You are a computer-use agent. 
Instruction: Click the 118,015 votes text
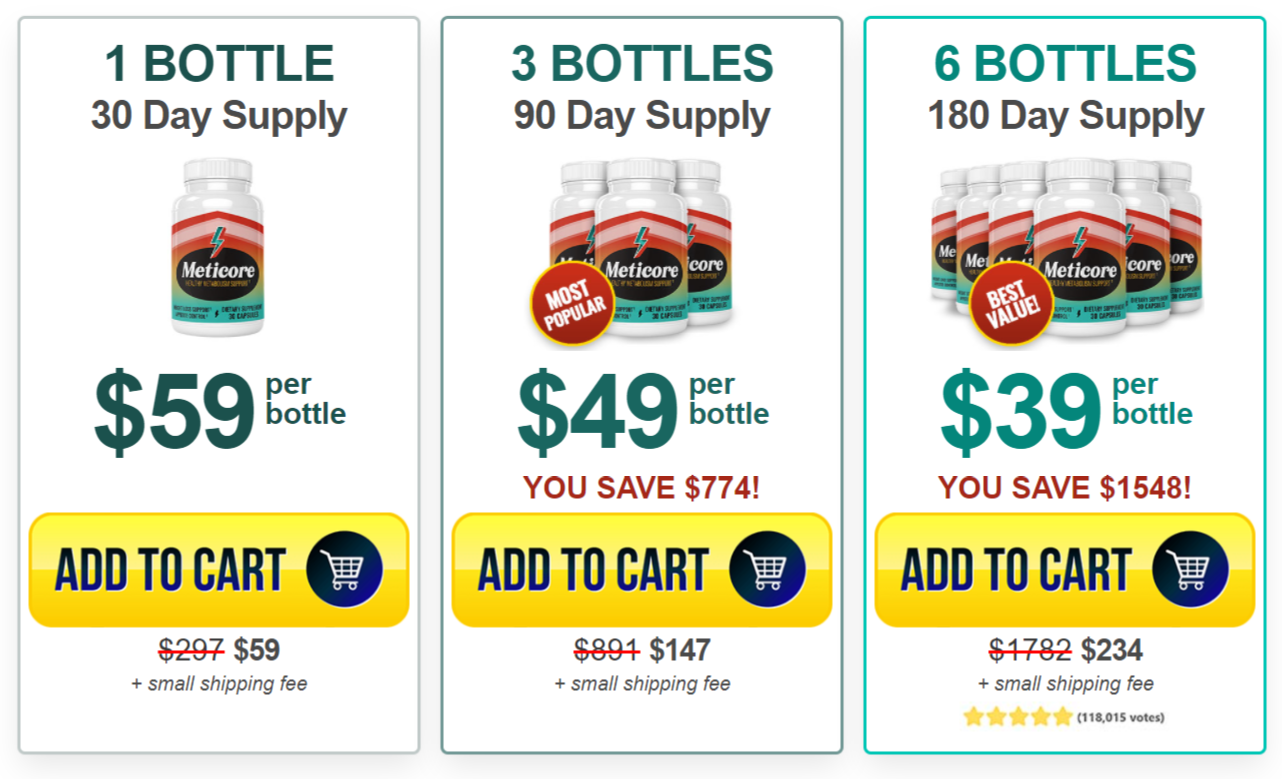pyautogui.click(x=1120, y=717)
